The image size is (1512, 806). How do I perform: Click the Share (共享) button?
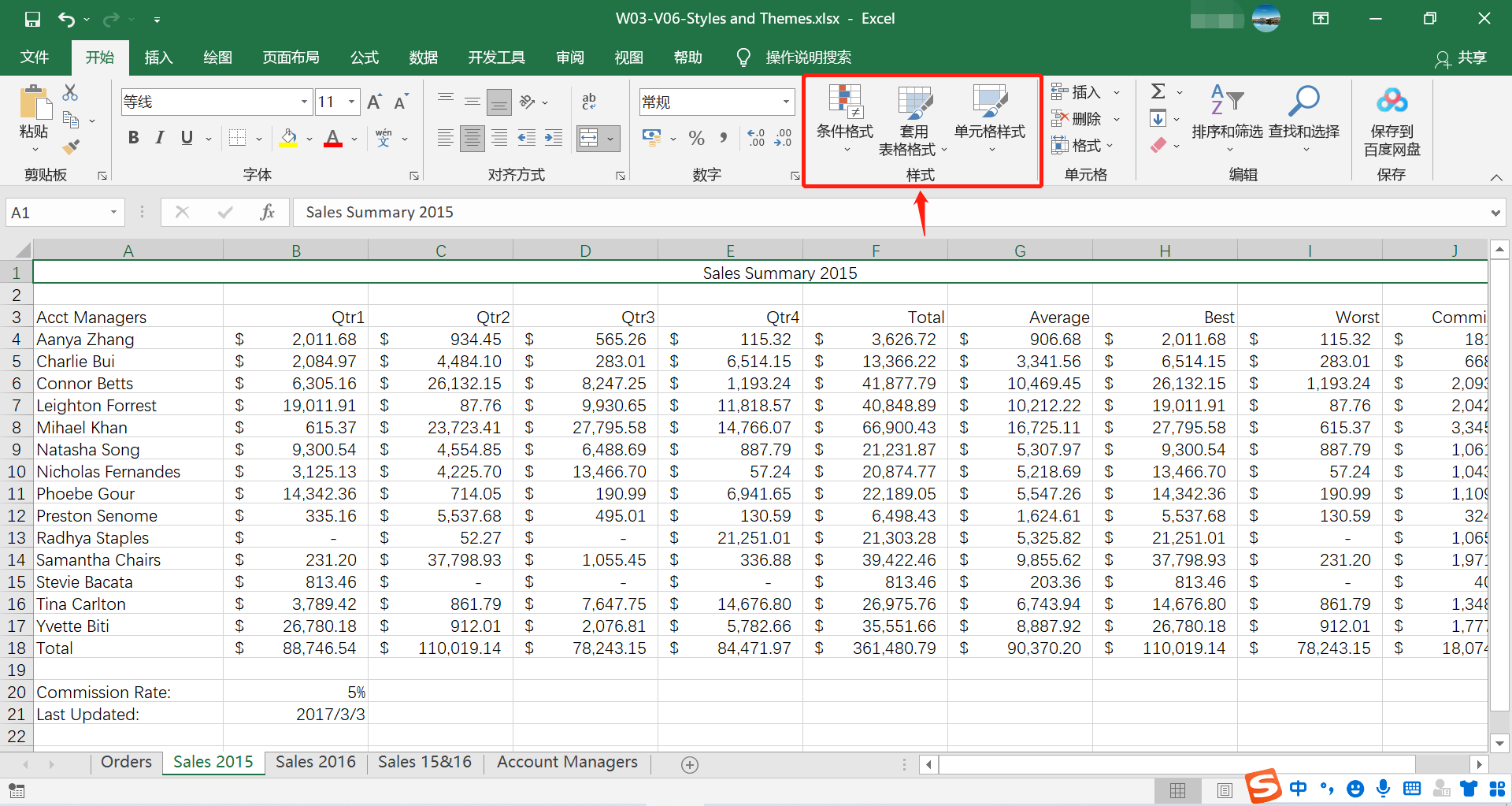click(1461, 58)
